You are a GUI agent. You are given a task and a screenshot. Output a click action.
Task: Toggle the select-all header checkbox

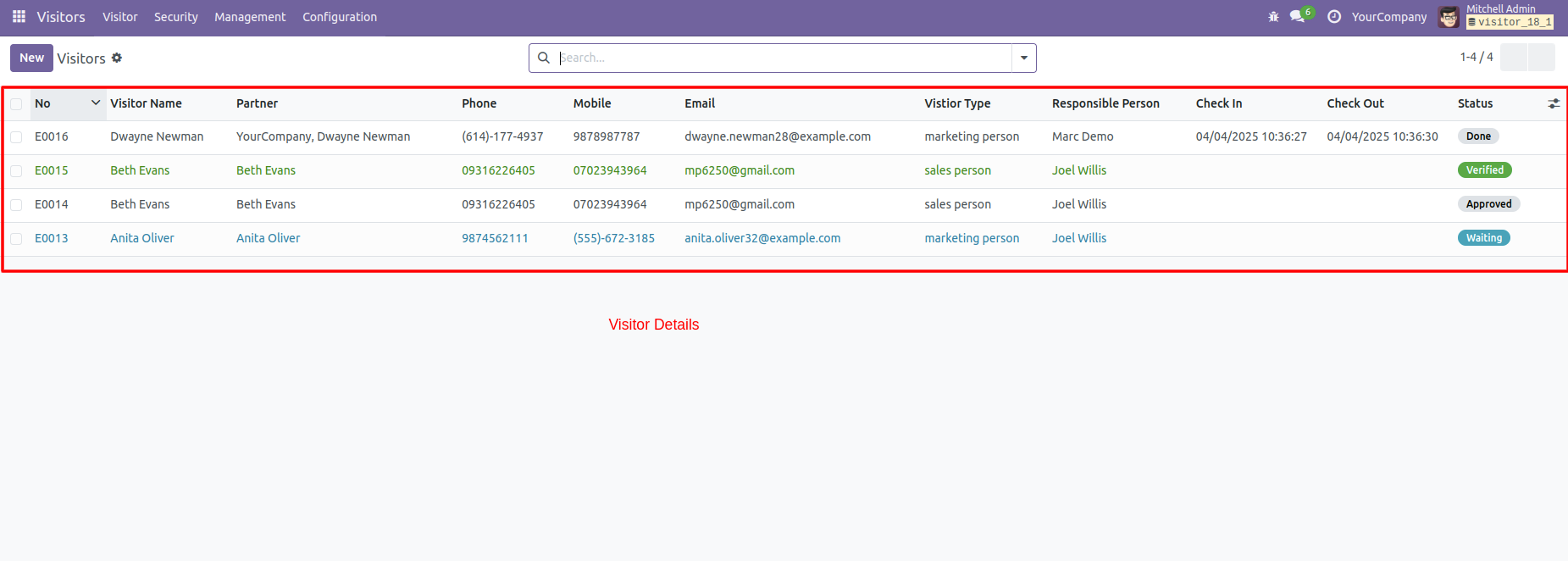[16, 104]
